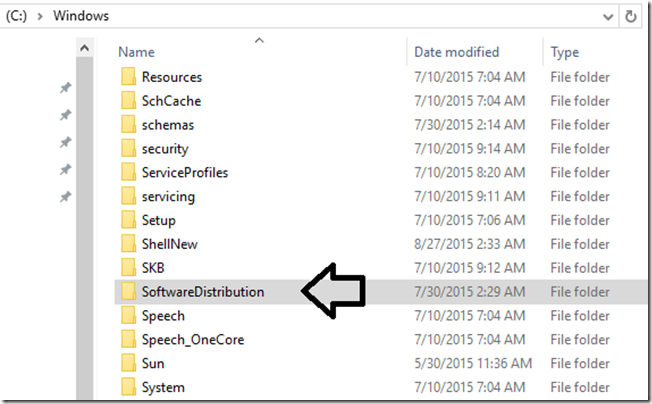Viewport: 652px width, 404px height.
Task: Click the security folder icon
Action: click(x=127, y=149)
